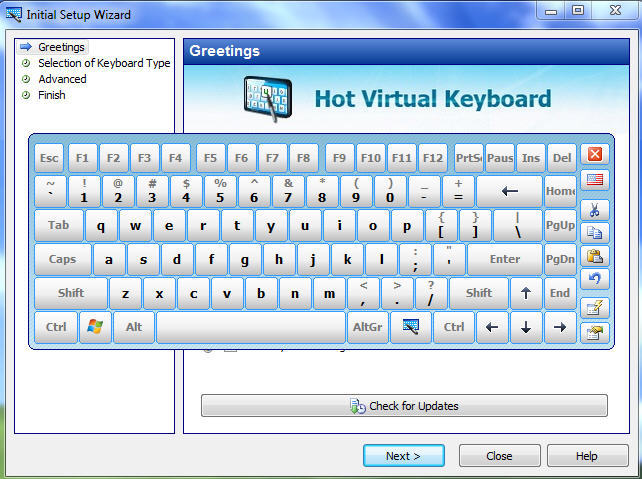642x479 pixels.
Task: Toggle the AltGr key
Action: click(368, 327)
